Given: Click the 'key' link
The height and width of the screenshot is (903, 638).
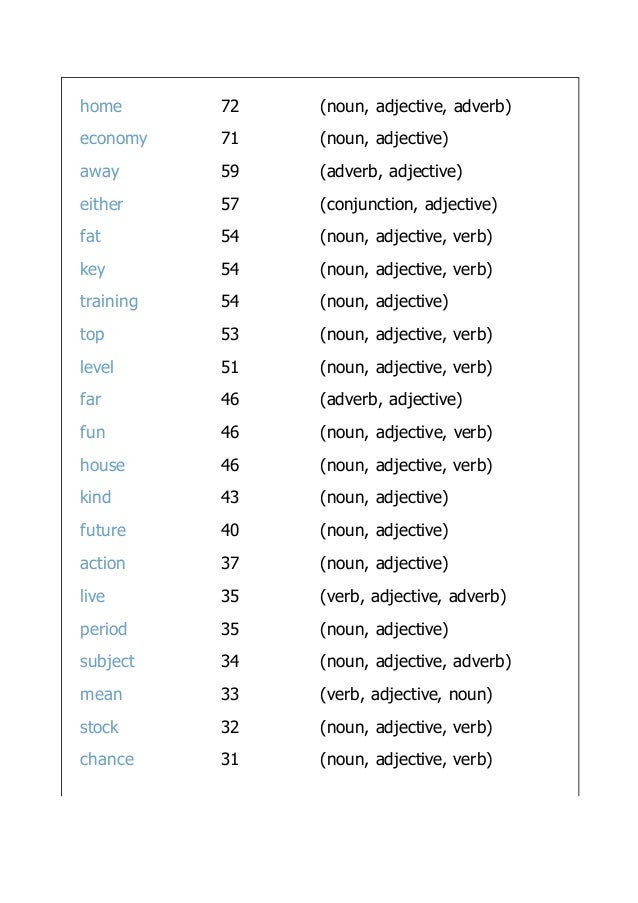Looking at the screenshot, I should [x=93, y=269].
